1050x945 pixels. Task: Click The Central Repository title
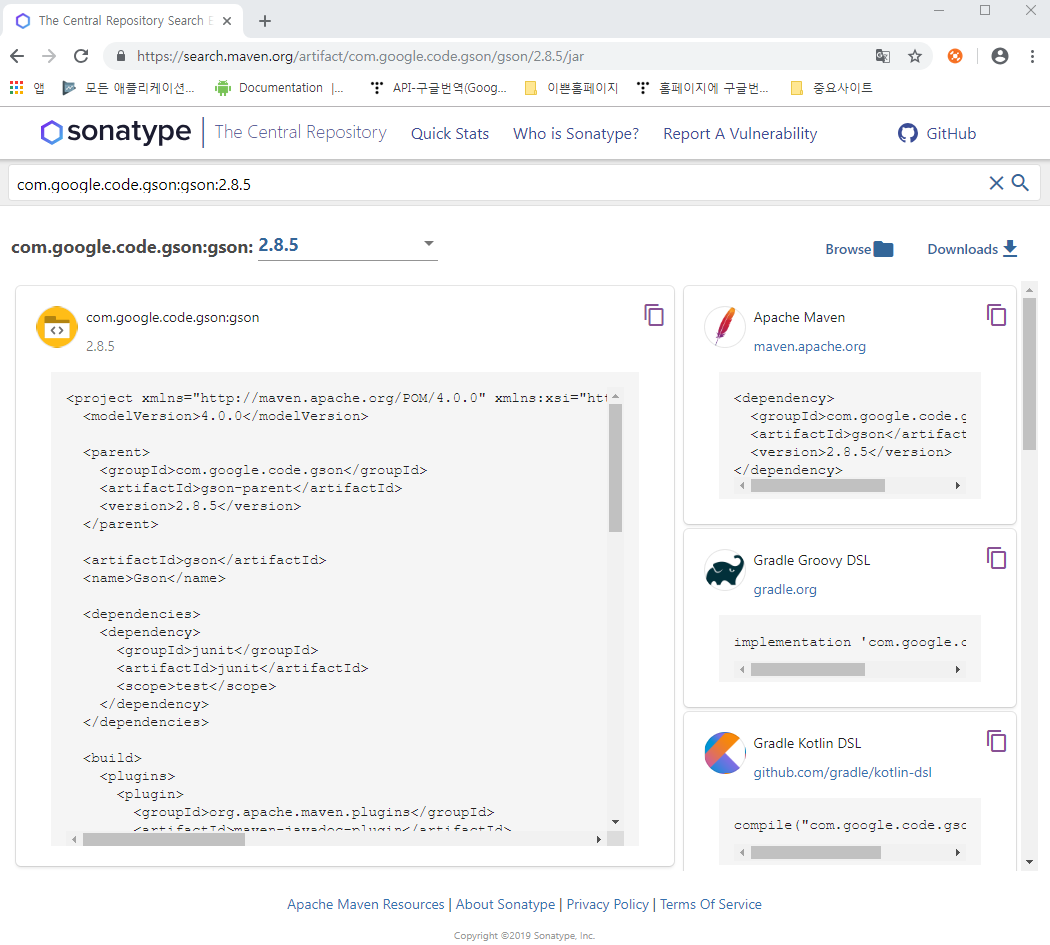pos(301,132)
